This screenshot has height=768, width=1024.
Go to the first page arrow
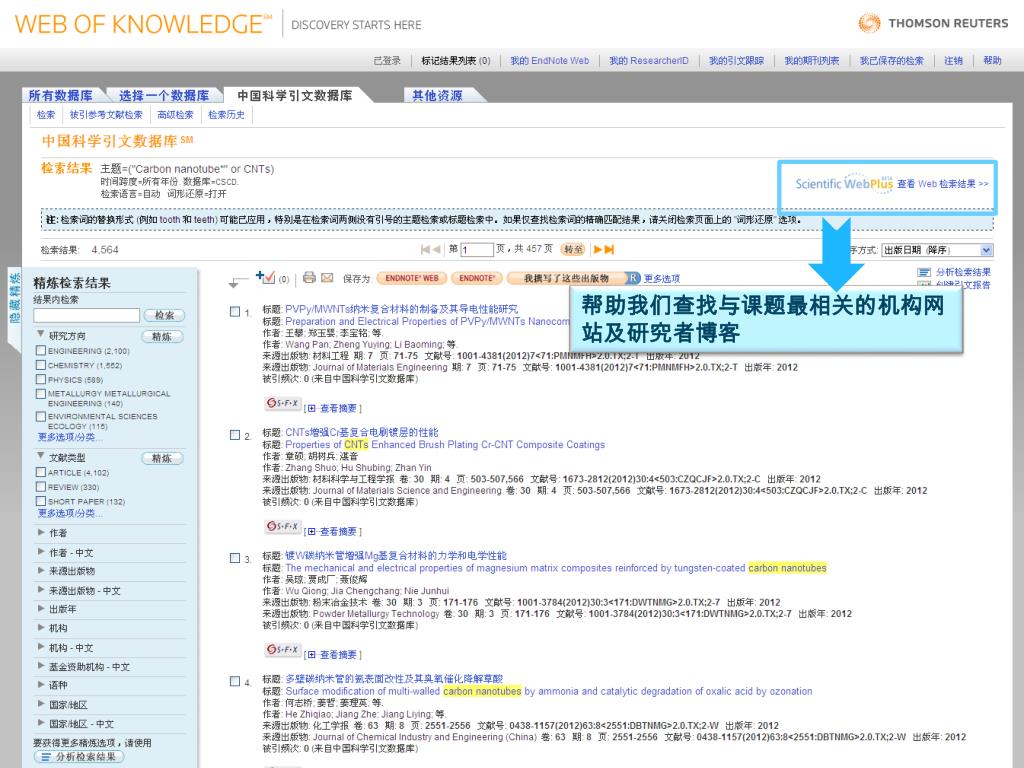425,249
